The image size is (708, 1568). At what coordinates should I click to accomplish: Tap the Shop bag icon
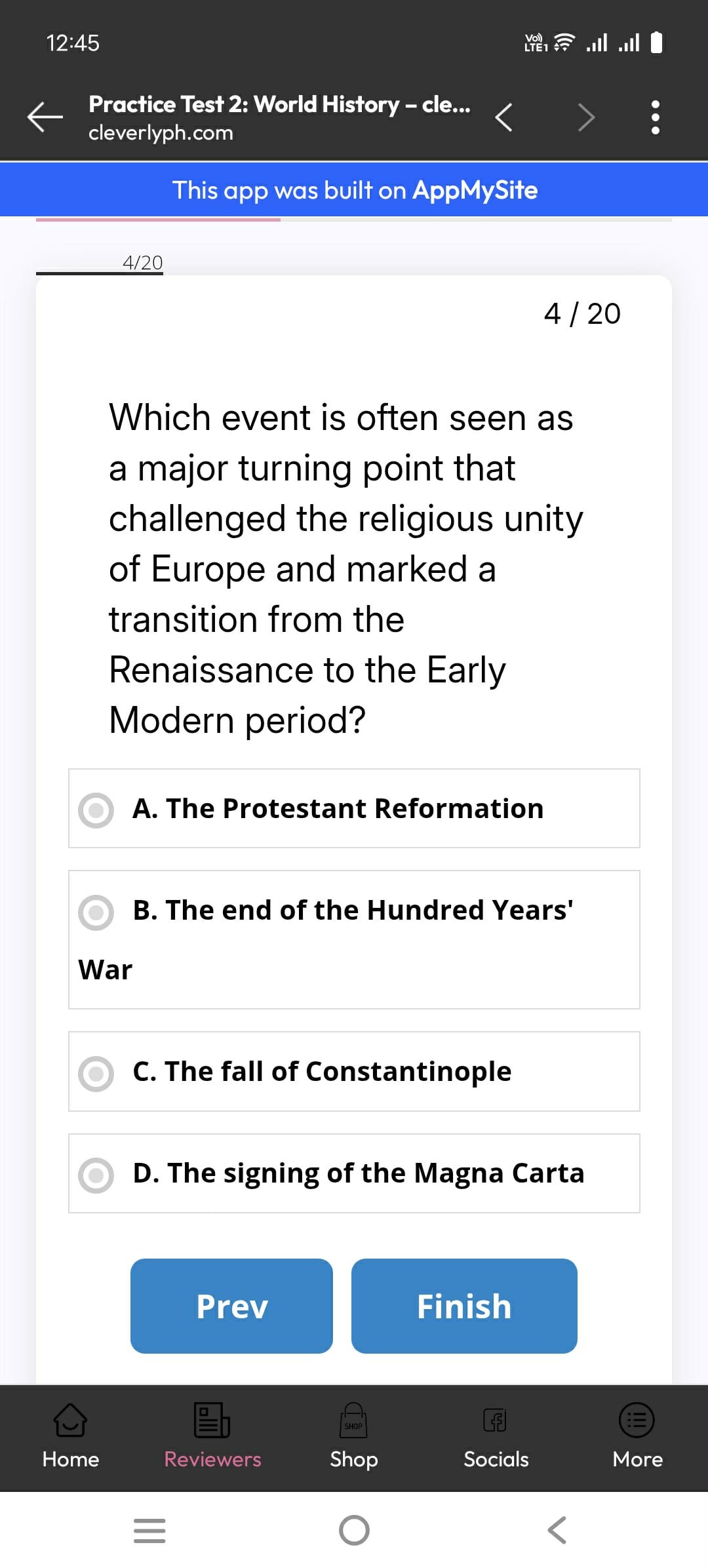(353, 1420)
